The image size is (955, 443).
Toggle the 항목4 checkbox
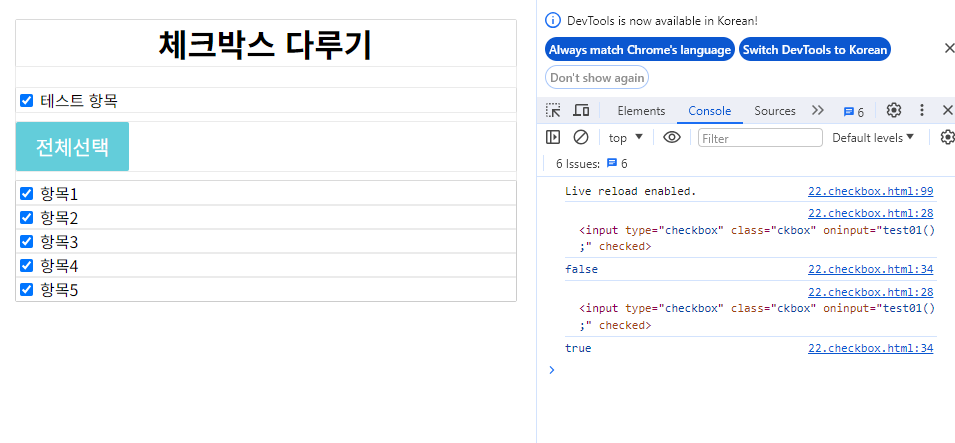point(26,266)
